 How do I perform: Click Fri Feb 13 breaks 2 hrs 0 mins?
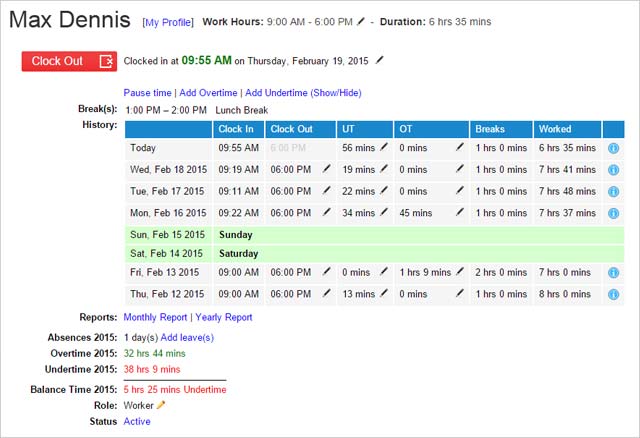pyautogui.click(x=501, y=273)
